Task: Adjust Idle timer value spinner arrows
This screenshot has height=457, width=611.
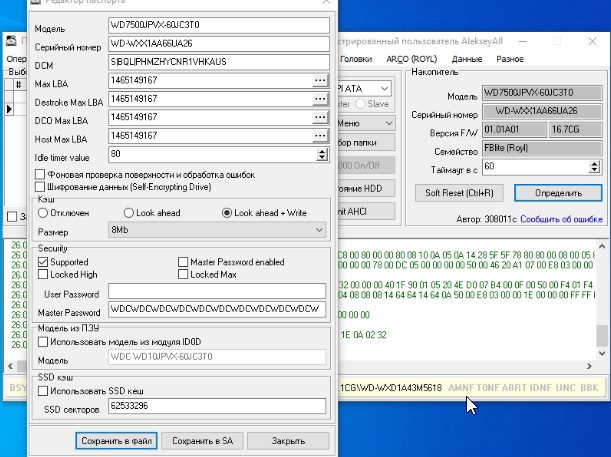Action: click(322, 155)
